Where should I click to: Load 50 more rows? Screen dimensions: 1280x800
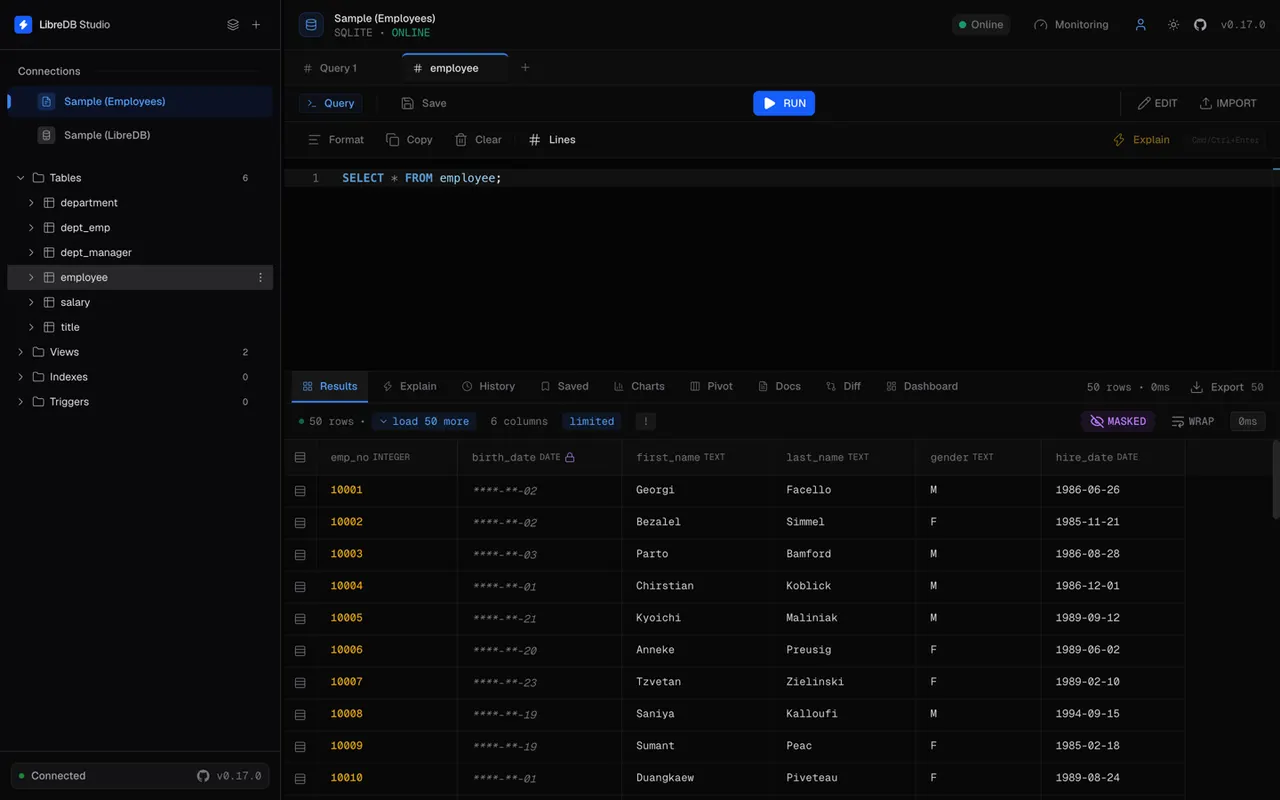coord(424,422)
